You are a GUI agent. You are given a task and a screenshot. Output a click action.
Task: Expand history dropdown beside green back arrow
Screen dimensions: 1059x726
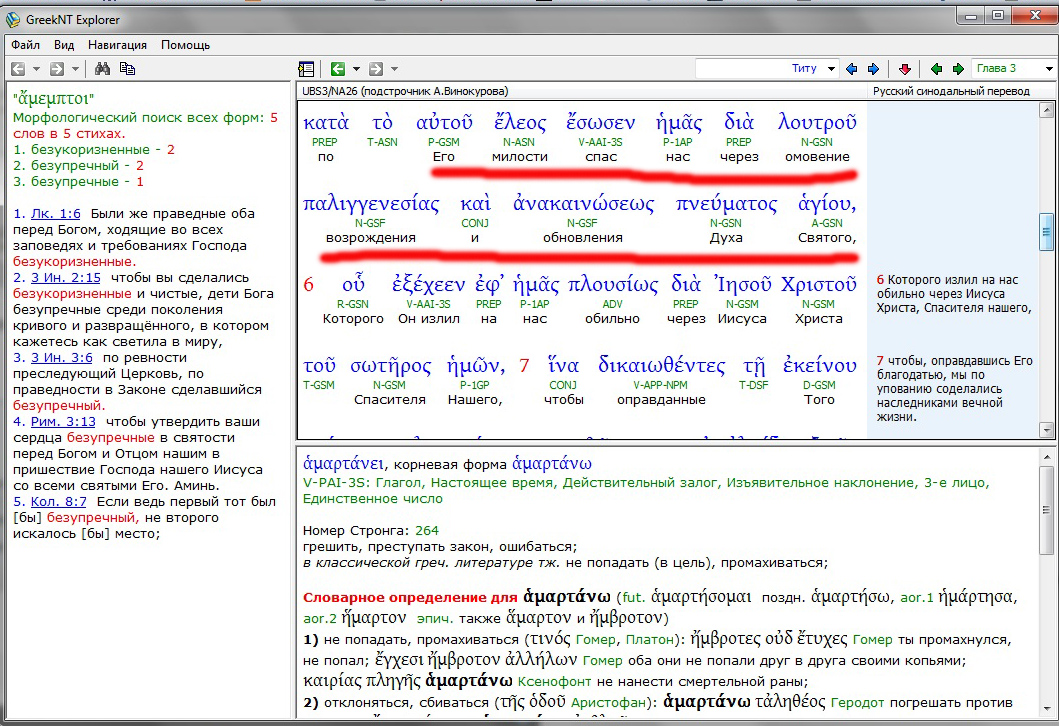[x=355, y=69]
